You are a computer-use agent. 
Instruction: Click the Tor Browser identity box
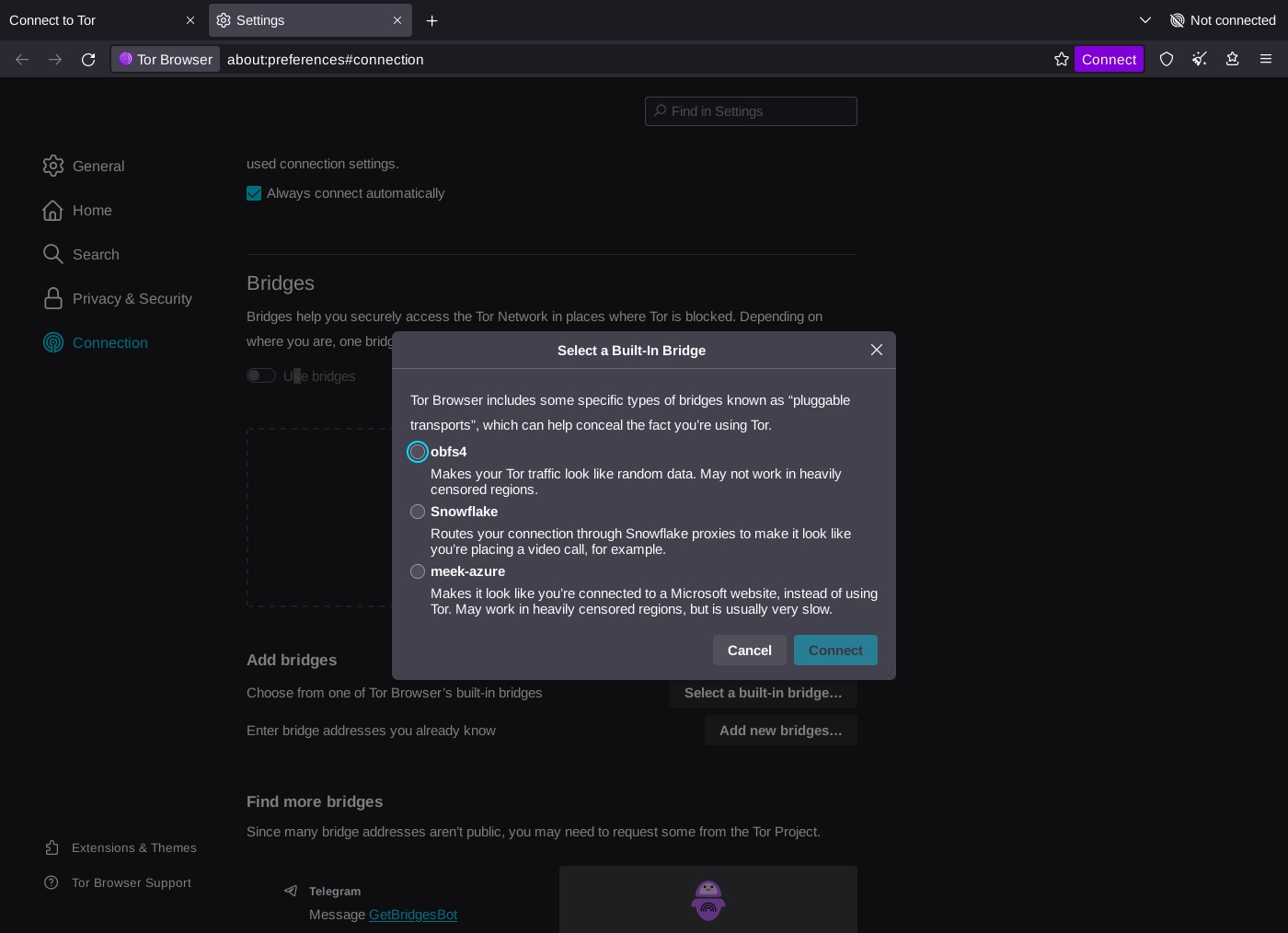pos(166,59)
